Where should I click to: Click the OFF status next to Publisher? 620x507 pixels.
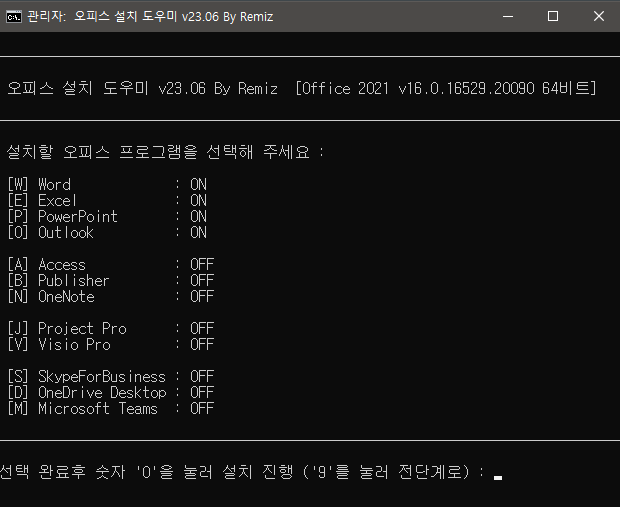(202, 280)
